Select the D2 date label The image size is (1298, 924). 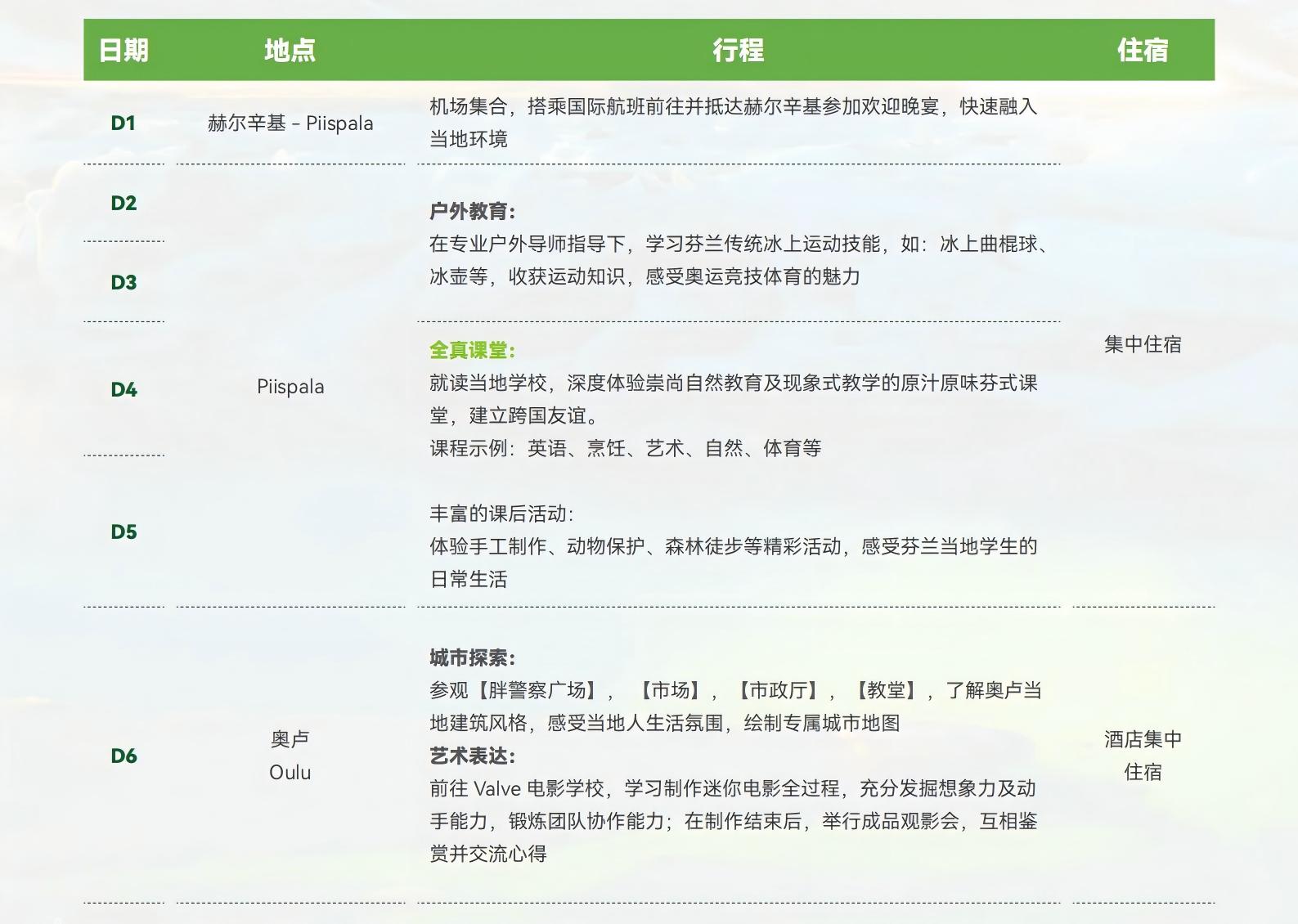coord(124,204)
